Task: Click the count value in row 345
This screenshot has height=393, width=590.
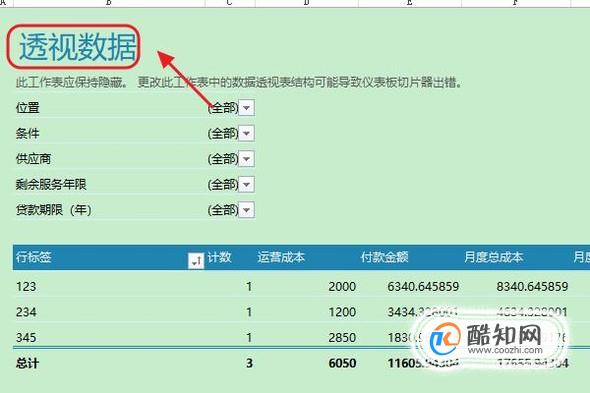Action: point(249,338)
